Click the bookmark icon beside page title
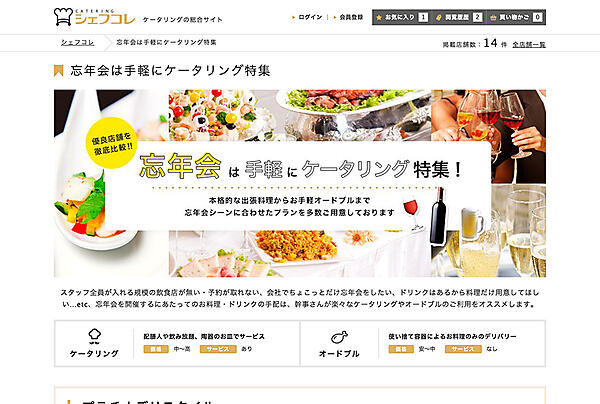The height and width of the screenshot is (404, 600). tap(59, 71)
